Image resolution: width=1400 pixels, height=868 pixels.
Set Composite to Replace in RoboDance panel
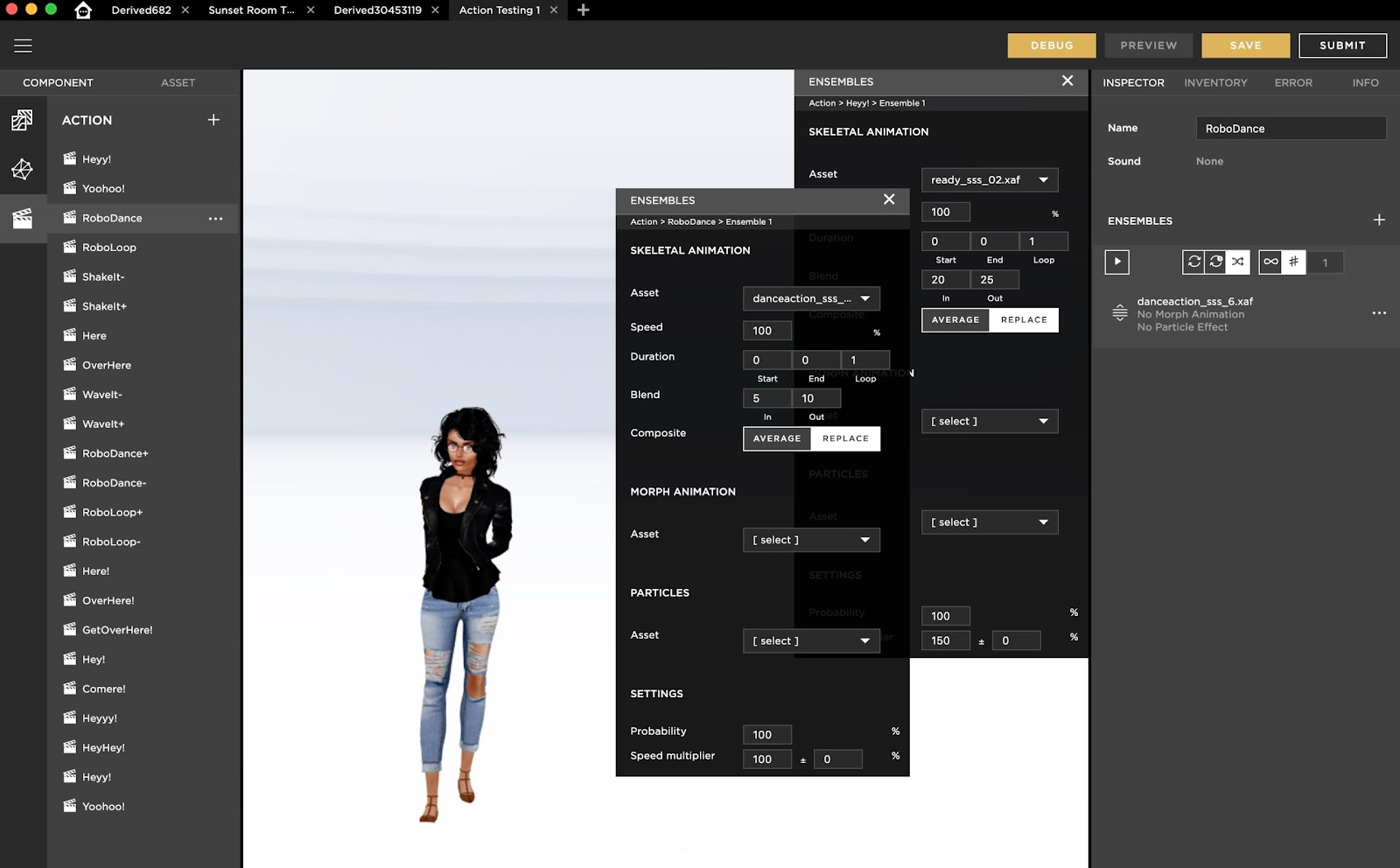pos(845,438)
